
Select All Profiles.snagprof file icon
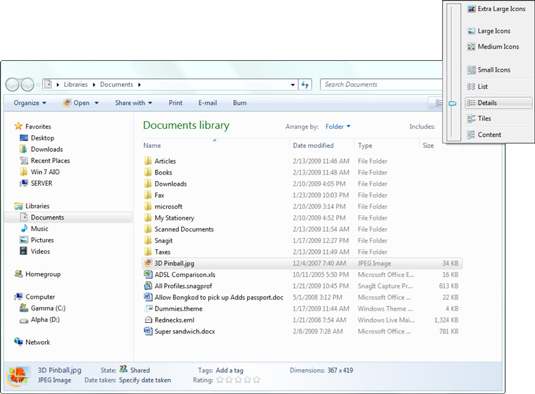pos(148,286)
